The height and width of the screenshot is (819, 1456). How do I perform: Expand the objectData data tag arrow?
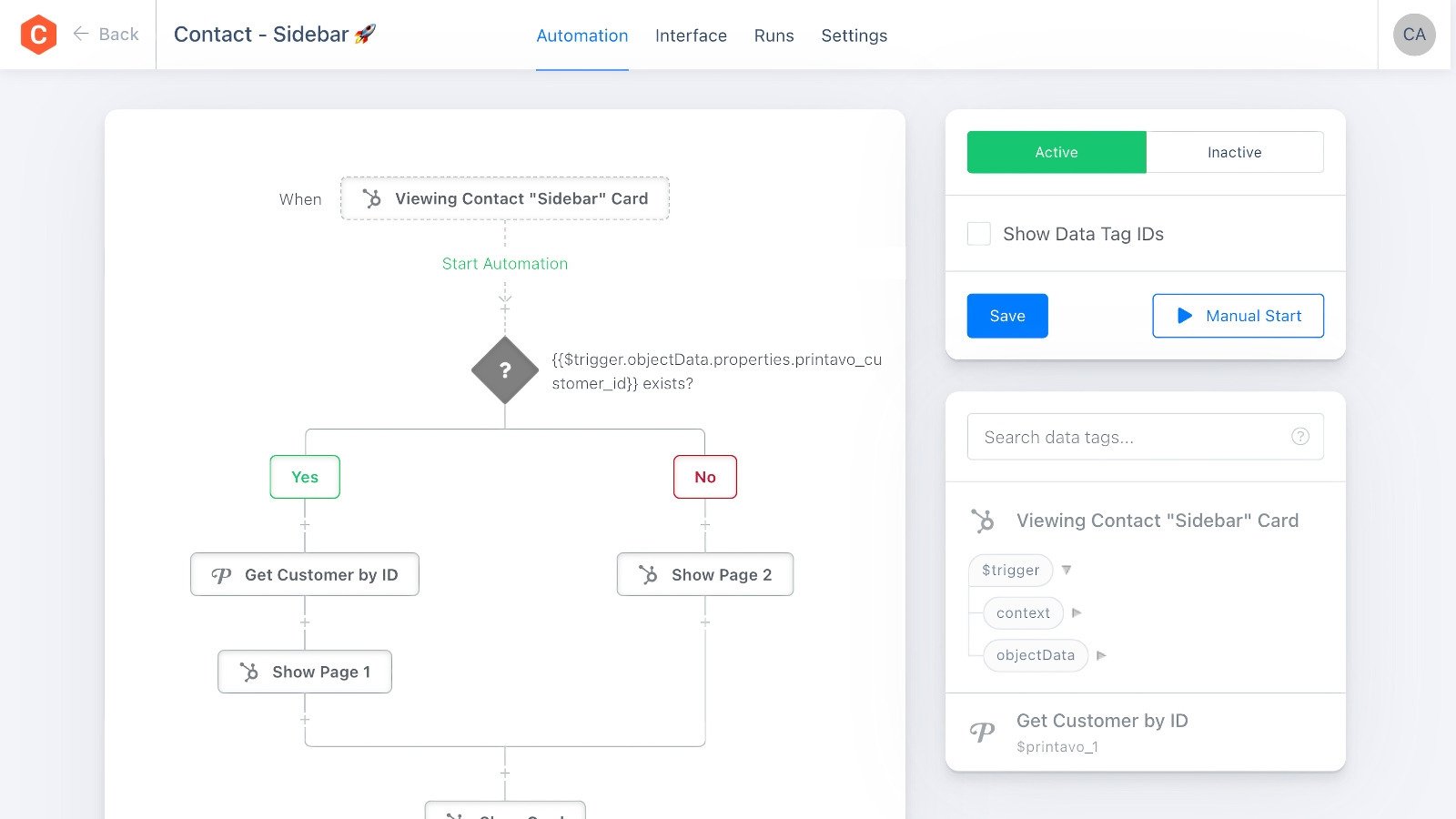pyautogui.click(x=1101, y=655)
